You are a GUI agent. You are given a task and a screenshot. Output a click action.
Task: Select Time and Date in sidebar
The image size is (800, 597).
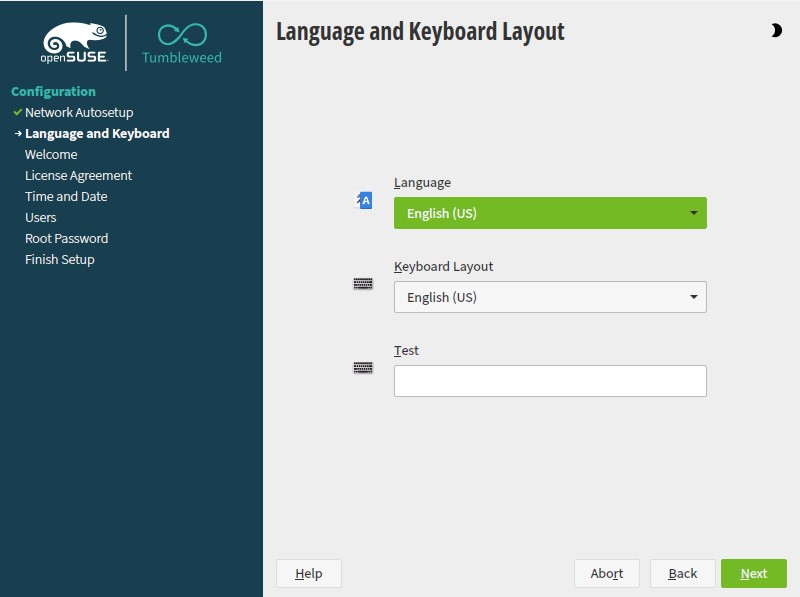(x=66, y=196)
